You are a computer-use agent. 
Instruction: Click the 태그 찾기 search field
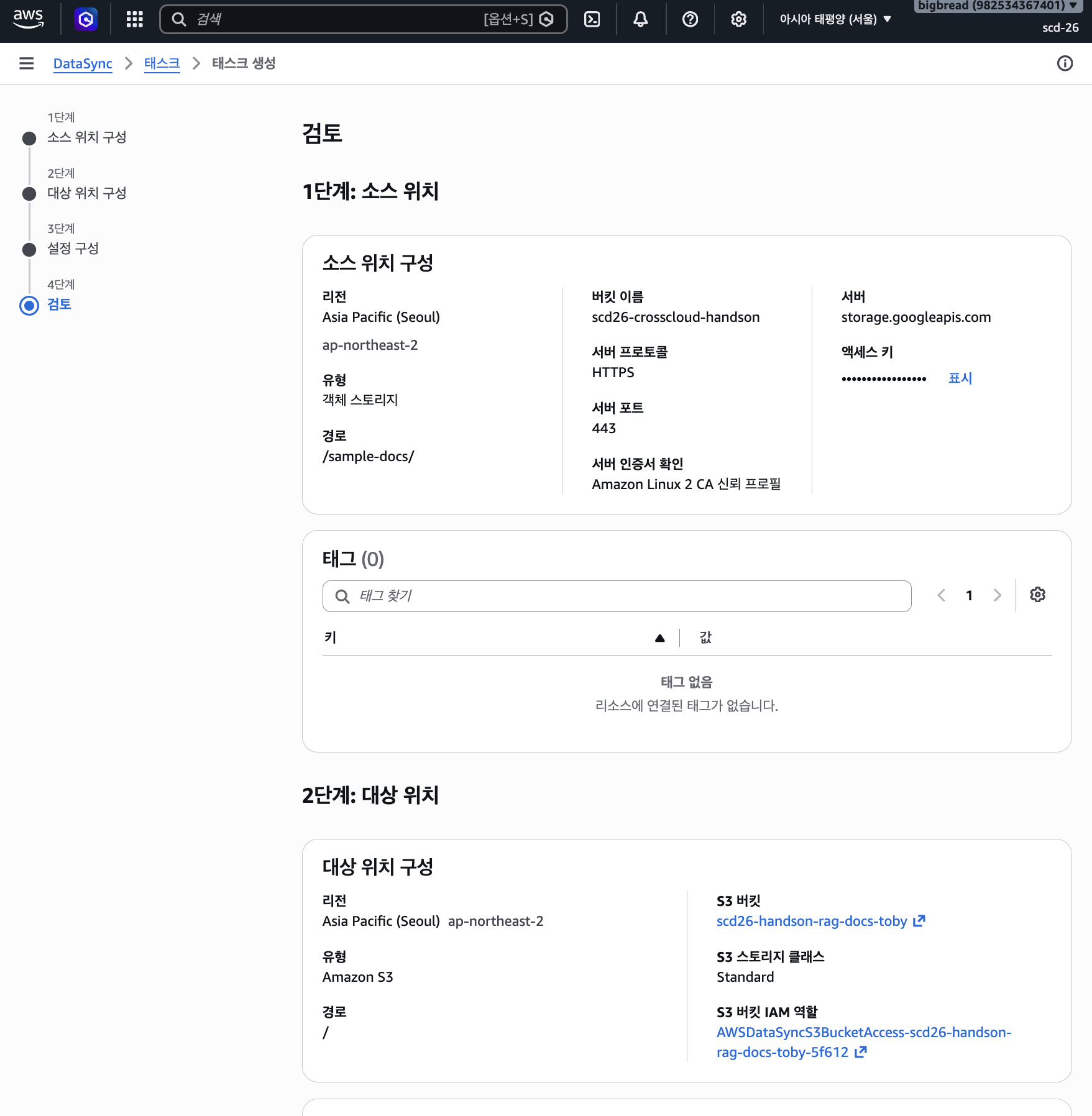[x=617, y=596]
